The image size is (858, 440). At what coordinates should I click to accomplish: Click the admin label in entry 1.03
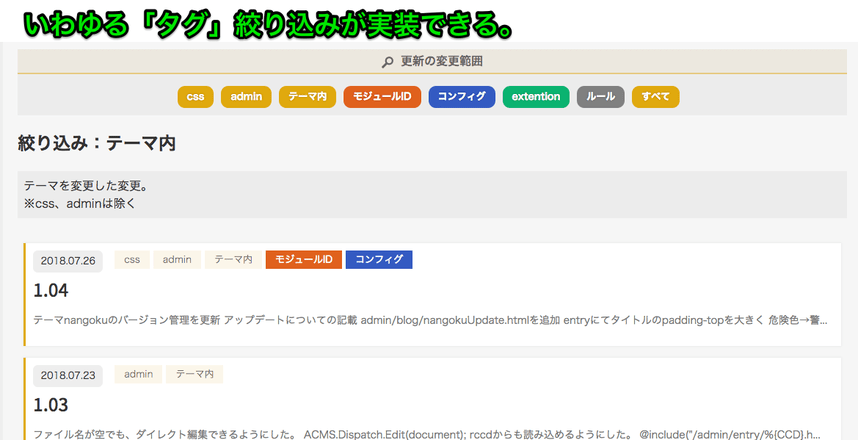click(138, 374)
